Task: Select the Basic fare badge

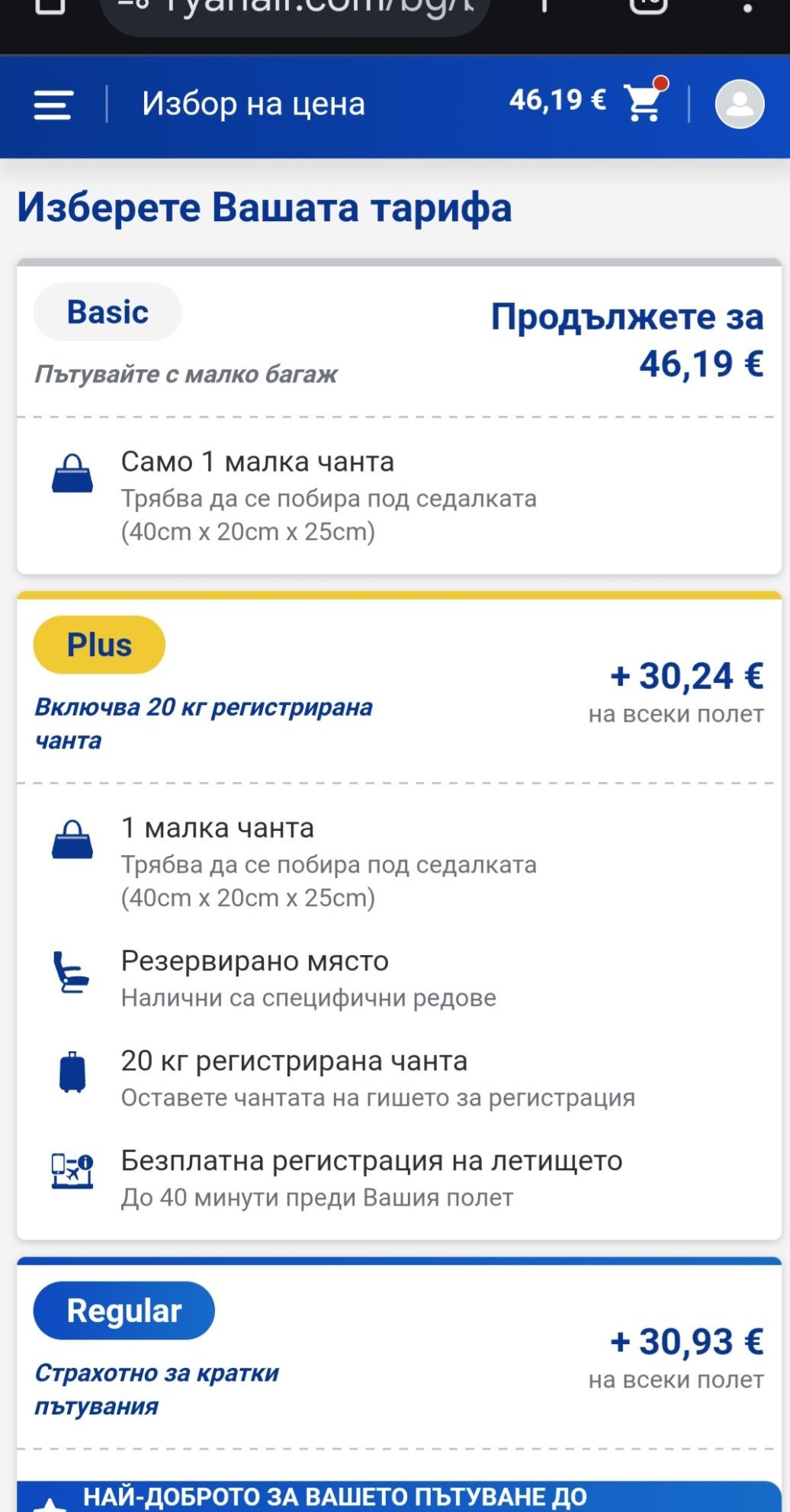Action: click(x=108, y=312)
